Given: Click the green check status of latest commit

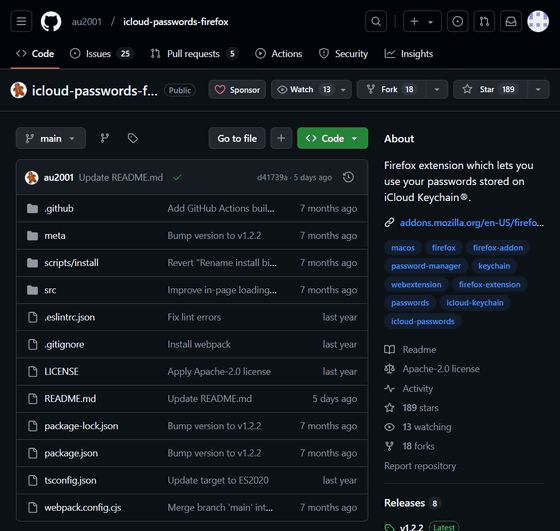Looking at the screenshot, I should [178, 177].
